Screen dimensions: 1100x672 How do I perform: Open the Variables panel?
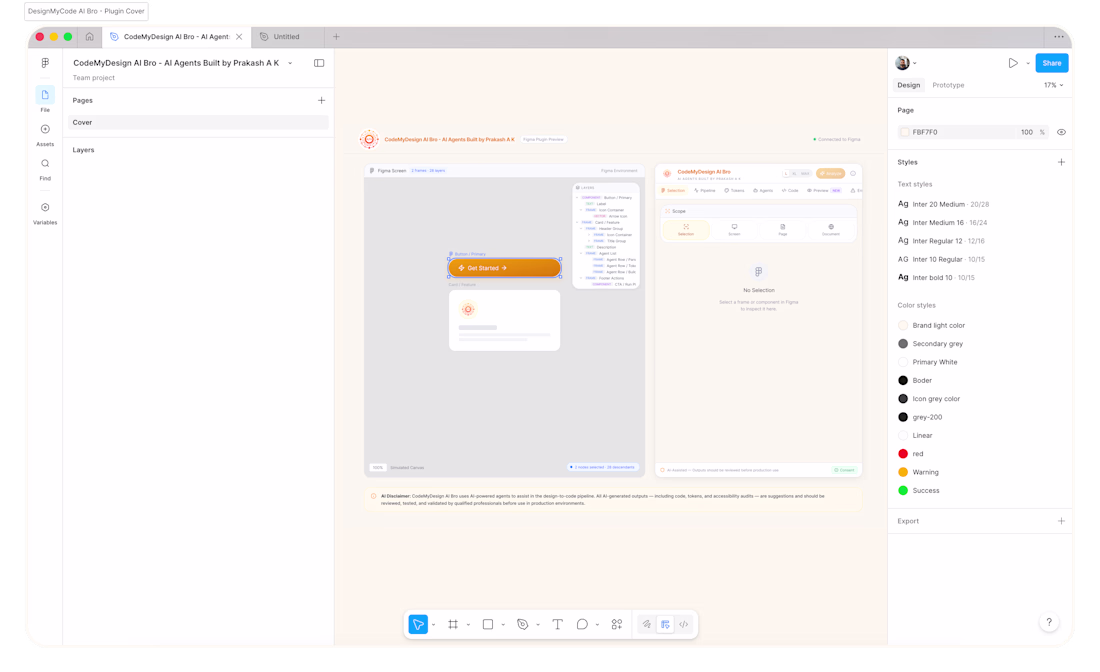(45, 213)
